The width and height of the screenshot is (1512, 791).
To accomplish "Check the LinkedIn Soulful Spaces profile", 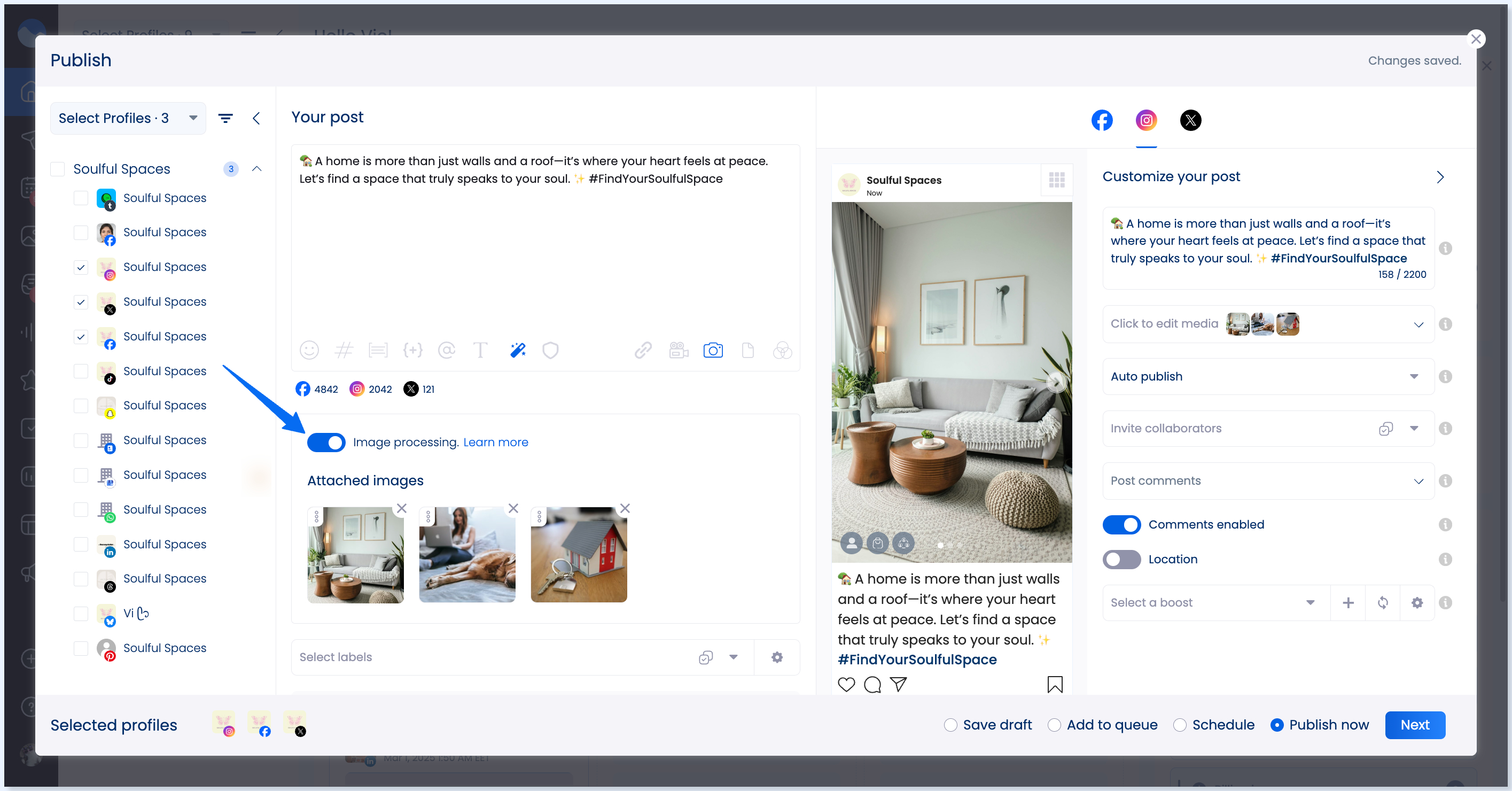I will [x=81, y=545].
